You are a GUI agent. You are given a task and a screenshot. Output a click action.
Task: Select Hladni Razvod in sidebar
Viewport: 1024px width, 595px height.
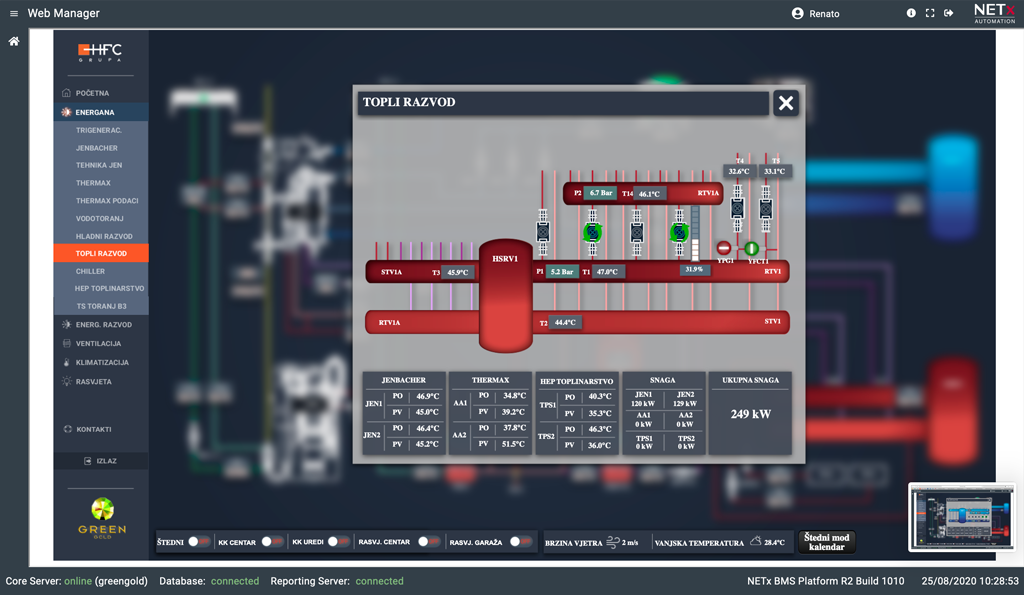tap(104, 236)
